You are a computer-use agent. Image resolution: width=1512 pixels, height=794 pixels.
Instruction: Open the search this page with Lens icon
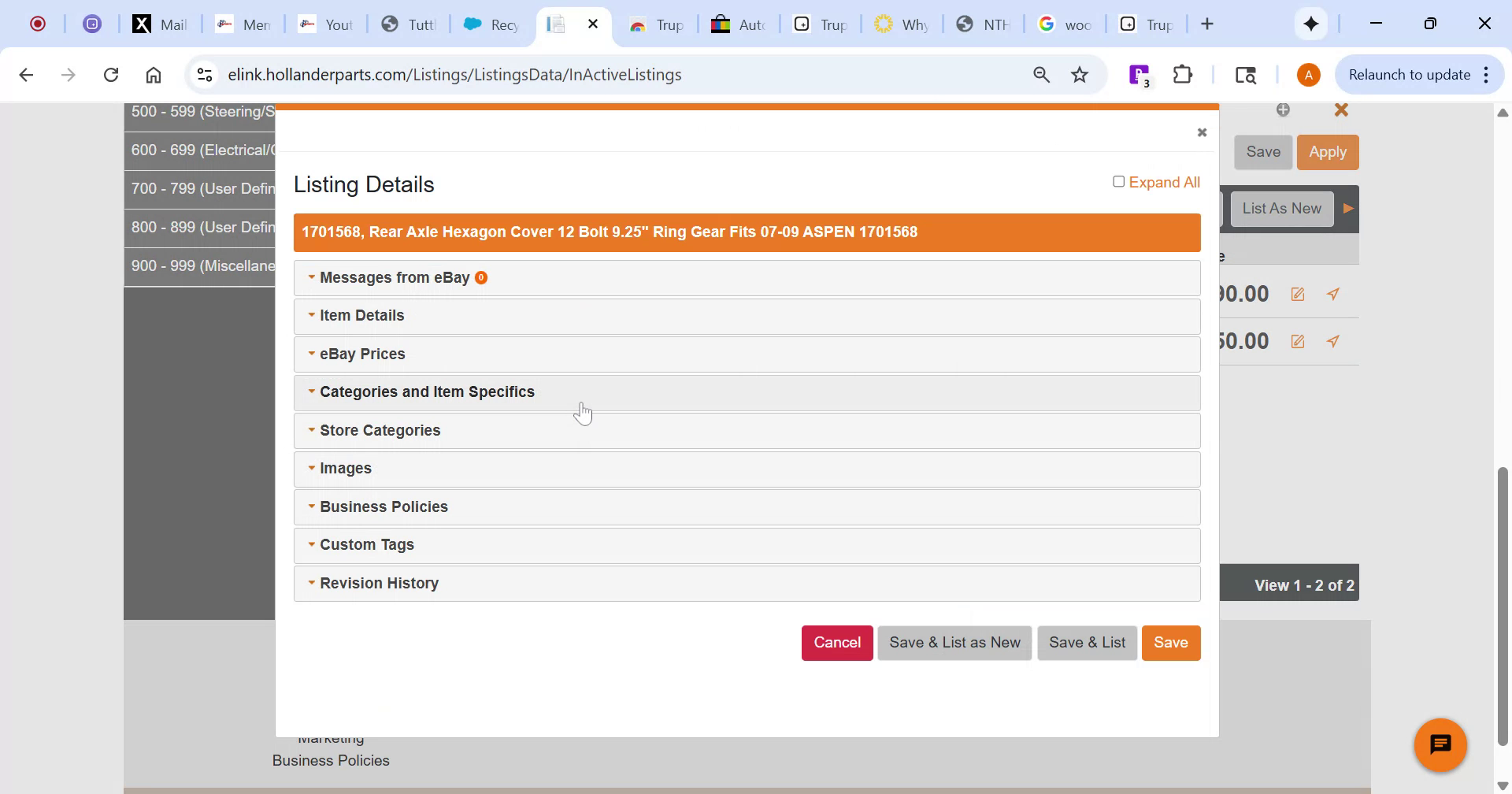1247,75
